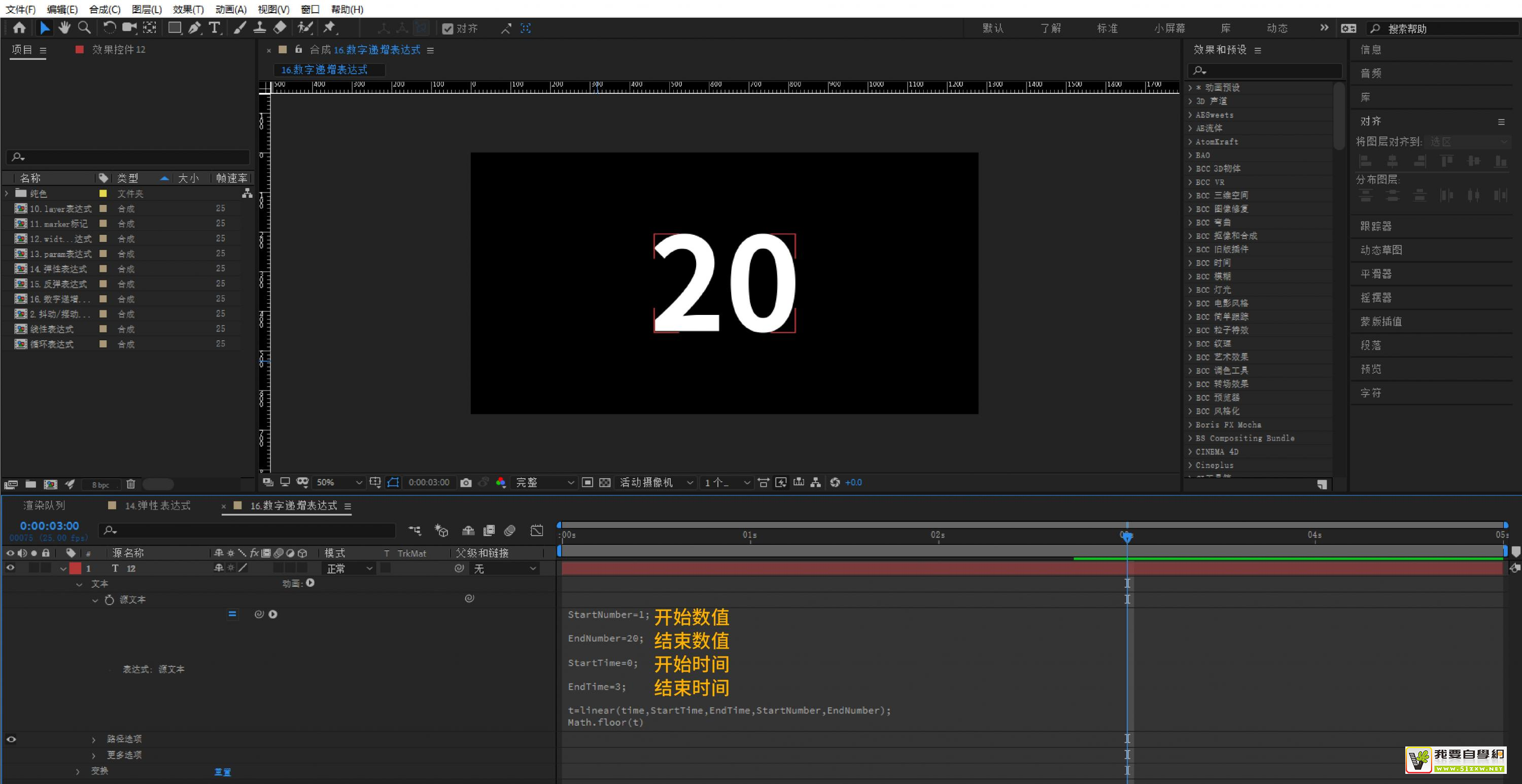Select the Hand tool in toolbar
Image resolution: width=1522 pixels, height=784 pixels.
[x=64, y=28]
